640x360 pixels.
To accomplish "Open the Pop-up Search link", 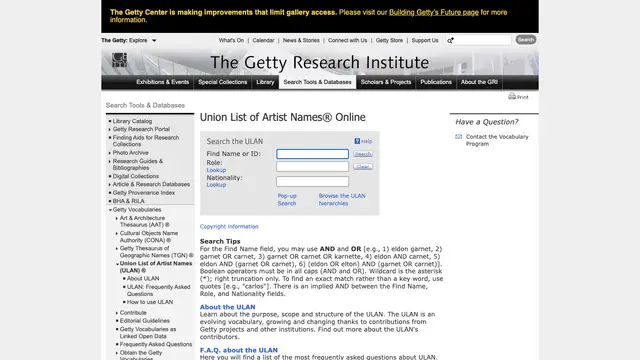I will [287, 200].
